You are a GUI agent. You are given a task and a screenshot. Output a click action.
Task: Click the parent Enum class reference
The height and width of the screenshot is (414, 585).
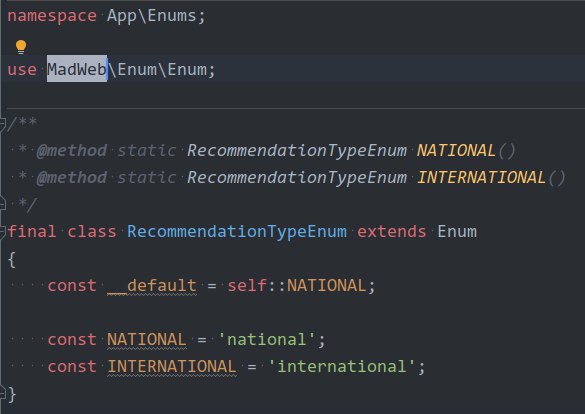457,232
